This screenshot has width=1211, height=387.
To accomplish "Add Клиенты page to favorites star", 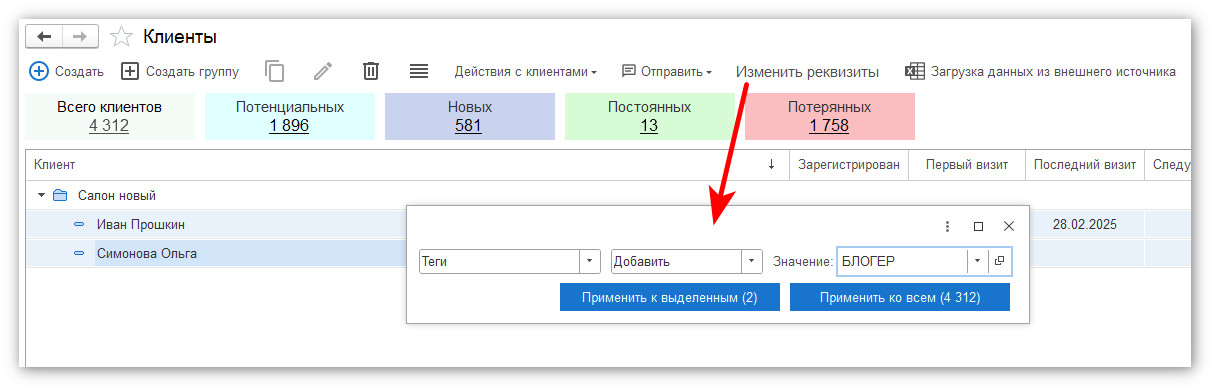I will (x=121, y=37).
